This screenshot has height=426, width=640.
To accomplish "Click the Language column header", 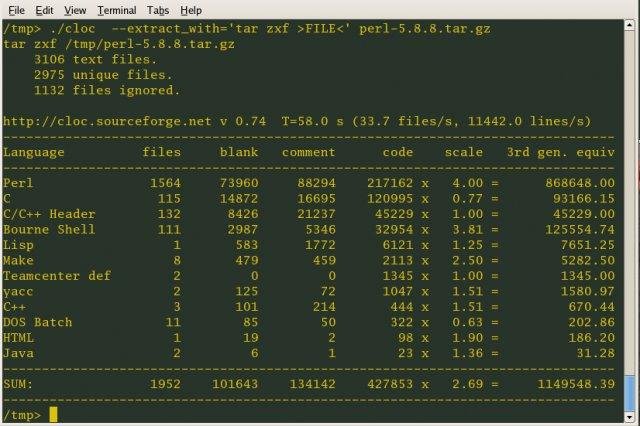I will 34,153.
